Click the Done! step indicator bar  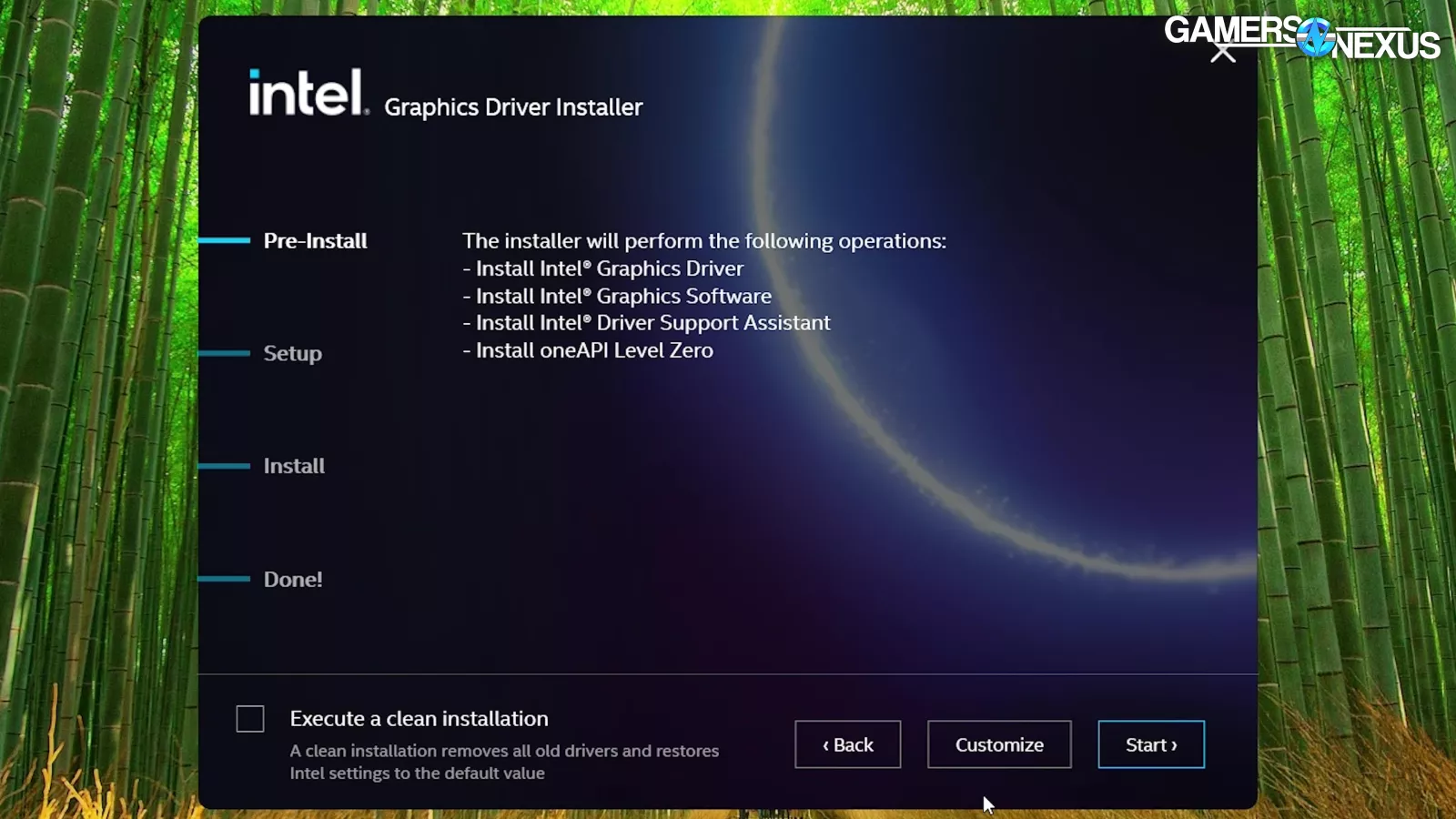226,578
